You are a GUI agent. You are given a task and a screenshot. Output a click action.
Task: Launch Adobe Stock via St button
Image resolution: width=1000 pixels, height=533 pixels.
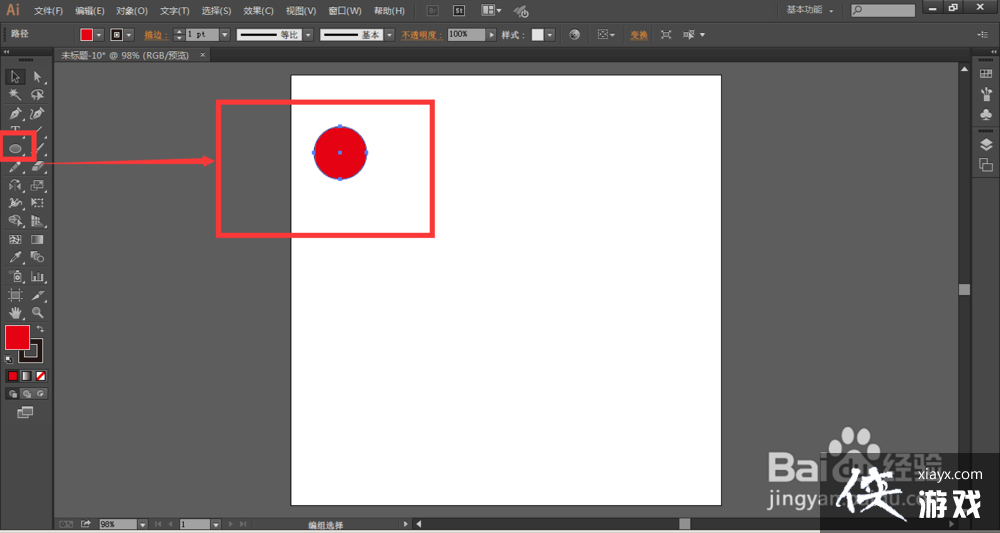(x=459, y=11)
